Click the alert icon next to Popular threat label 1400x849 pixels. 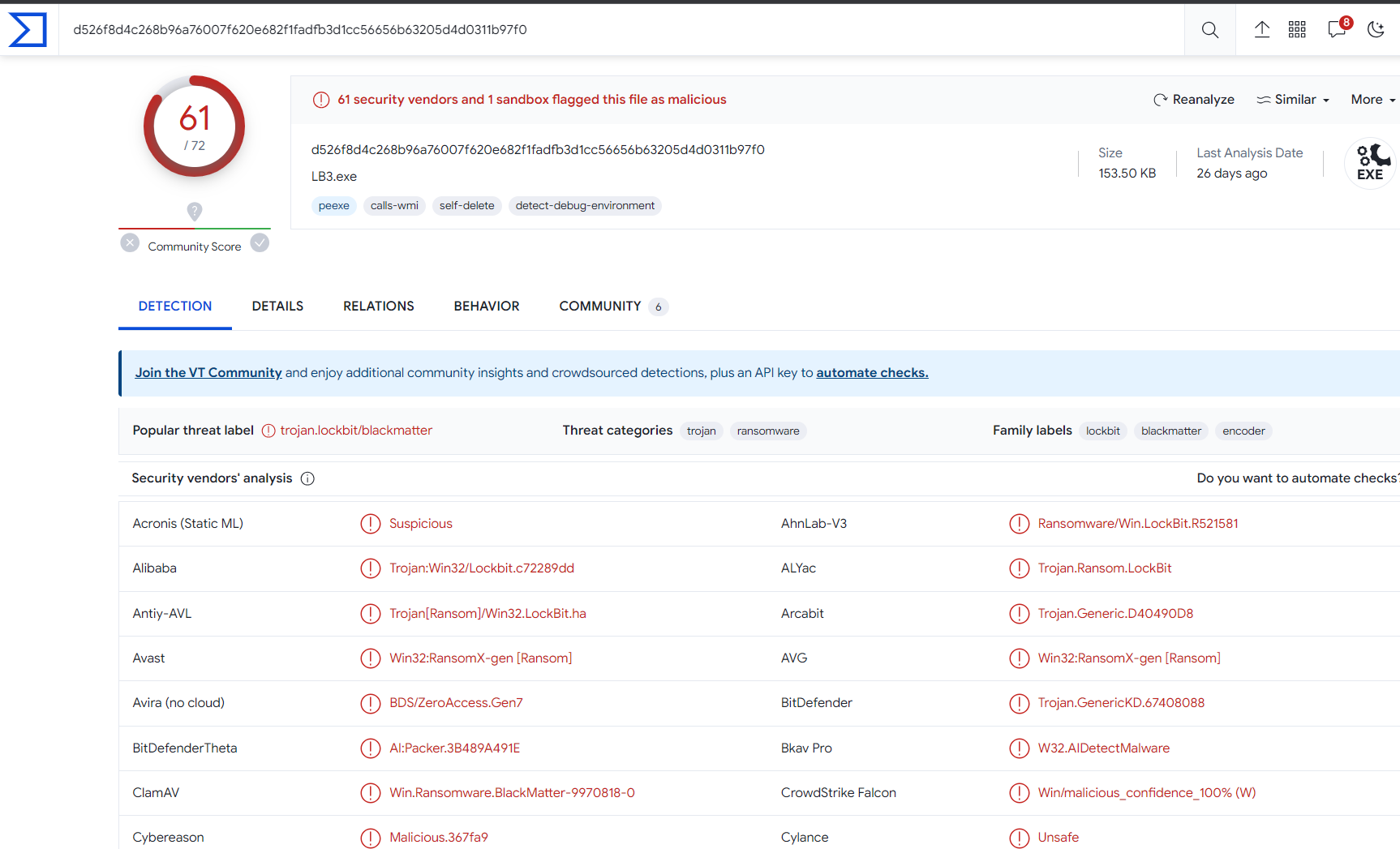(x=268, y=431)
